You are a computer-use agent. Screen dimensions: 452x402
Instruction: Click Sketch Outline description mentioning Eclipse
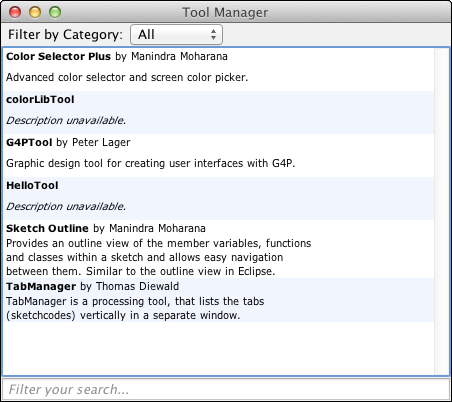tap(159, 257)
